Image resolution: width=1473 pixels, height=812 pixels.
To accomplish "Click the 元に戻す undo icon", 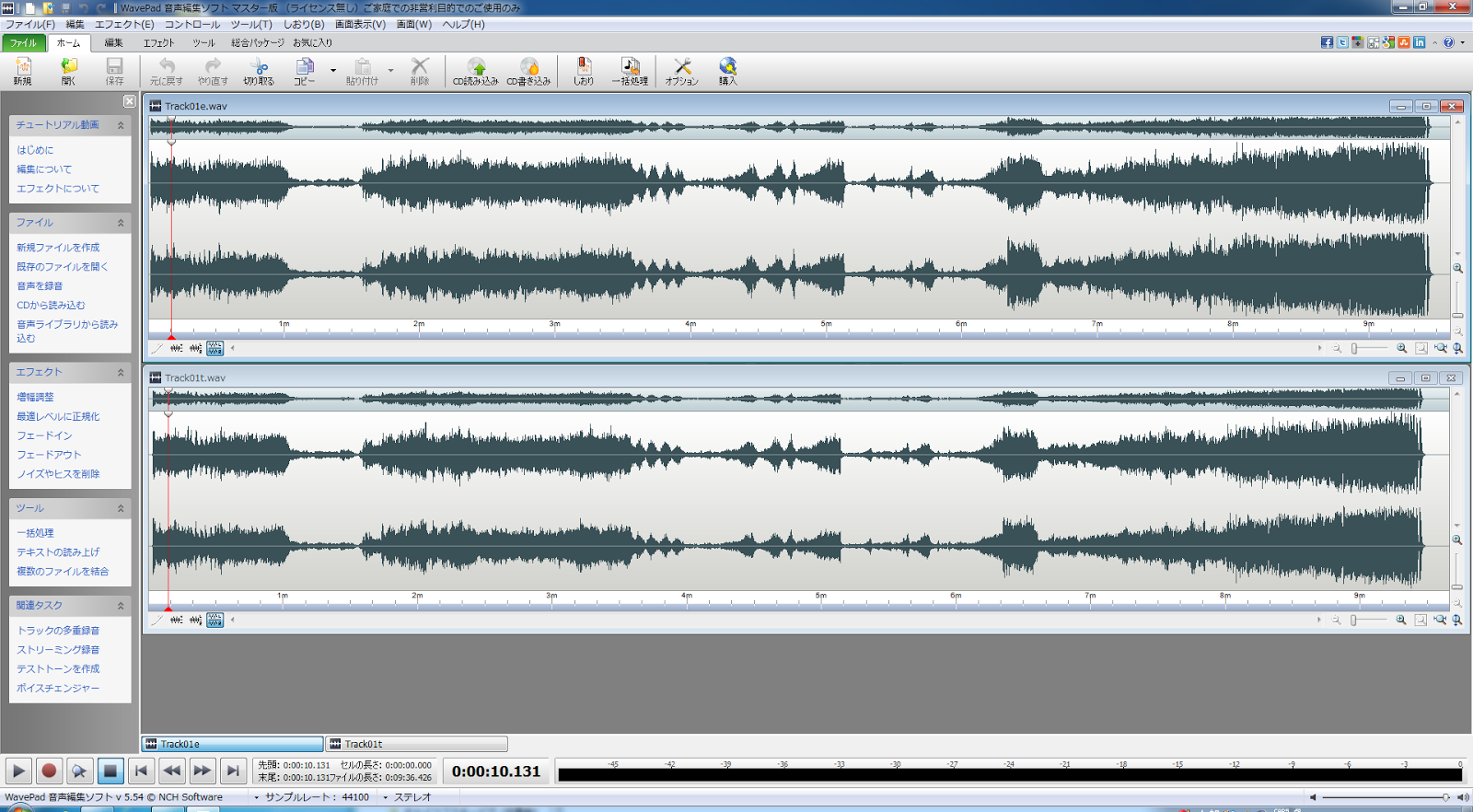I will tap(167, 70).
